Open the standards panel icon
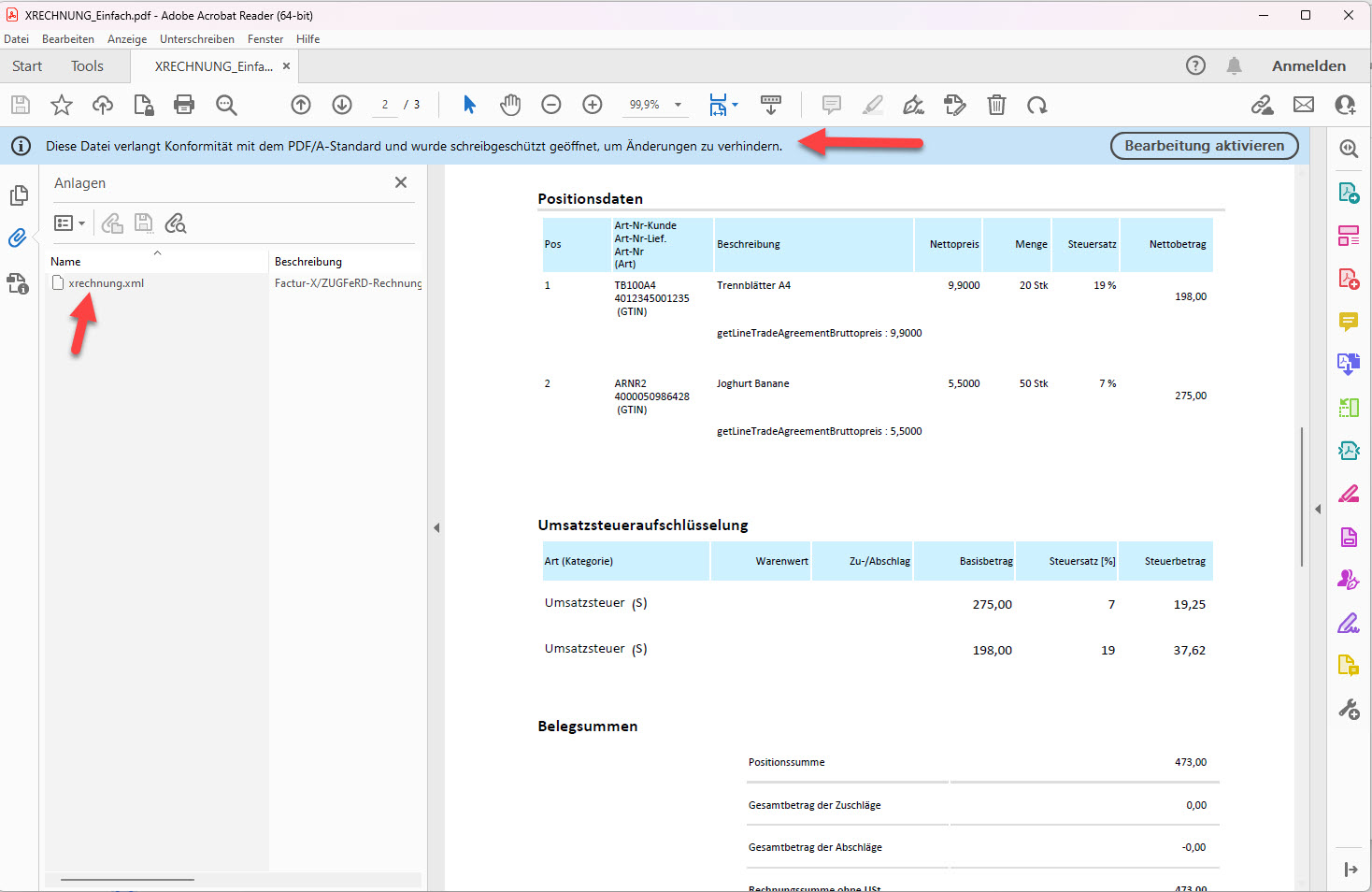 (x=19, y=283)
